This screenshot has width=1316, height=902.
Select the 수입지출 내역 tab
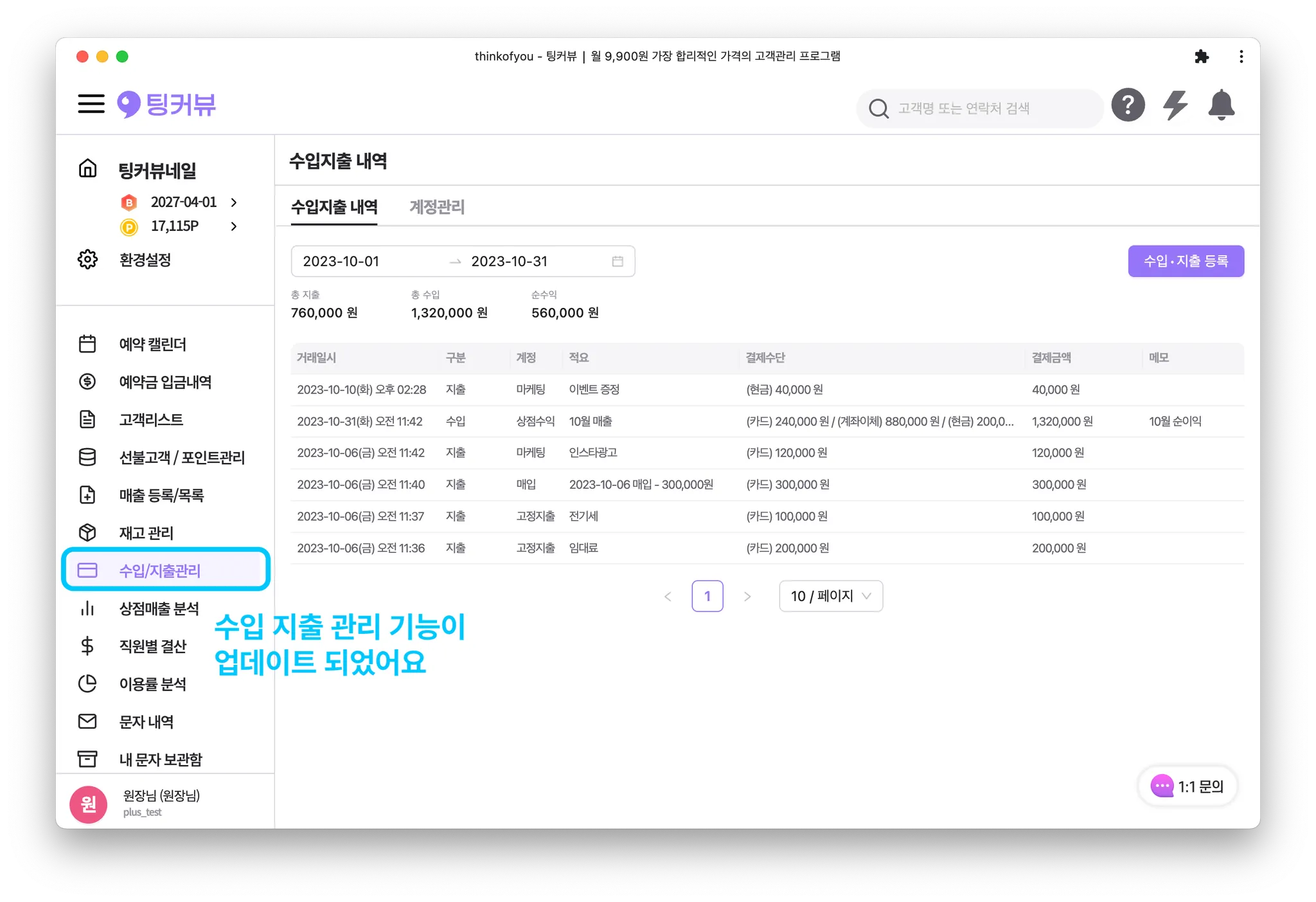pos(334,207)
